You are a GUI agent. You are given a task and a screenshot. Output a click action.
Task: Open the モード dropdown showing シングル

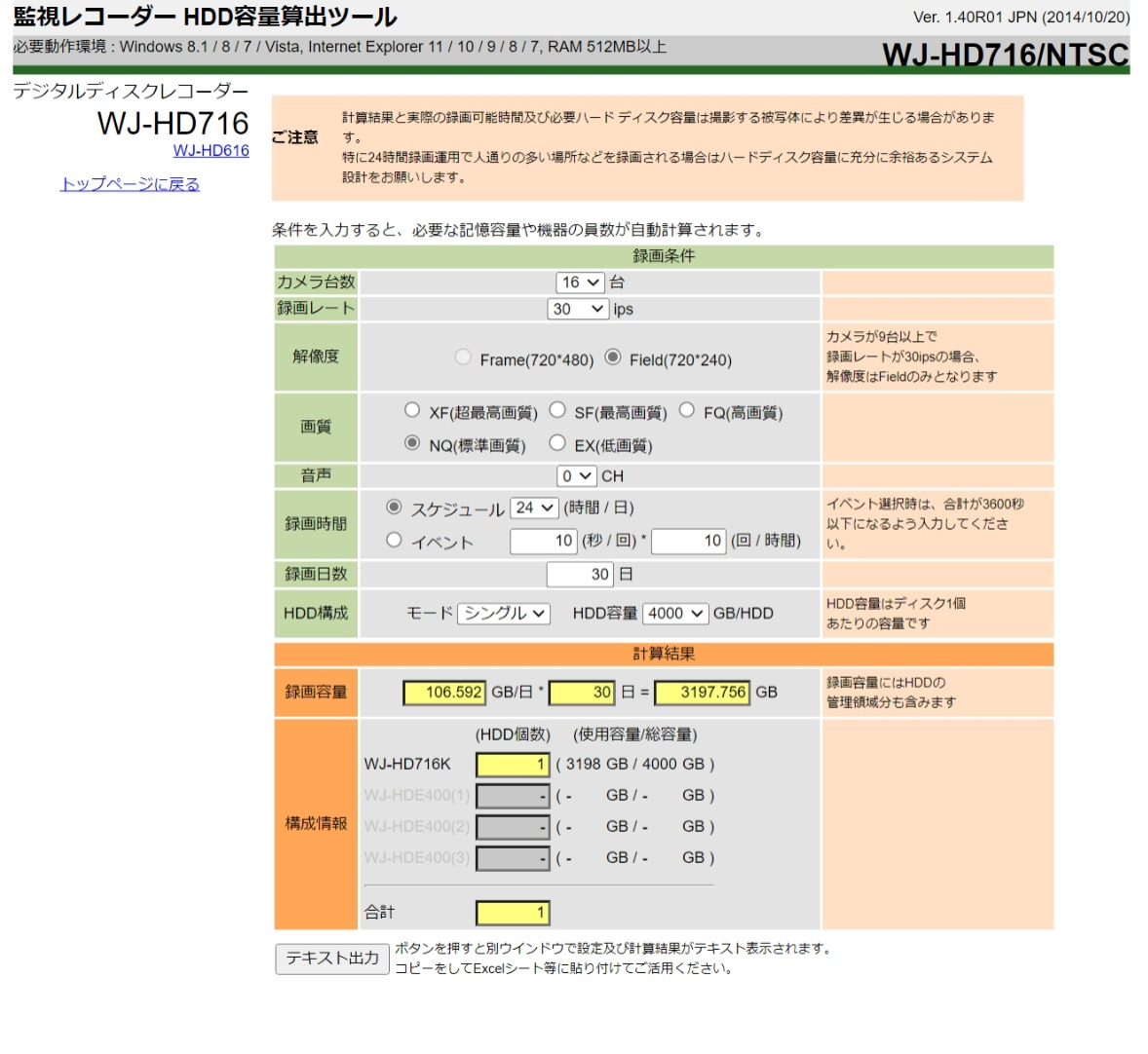504,614
